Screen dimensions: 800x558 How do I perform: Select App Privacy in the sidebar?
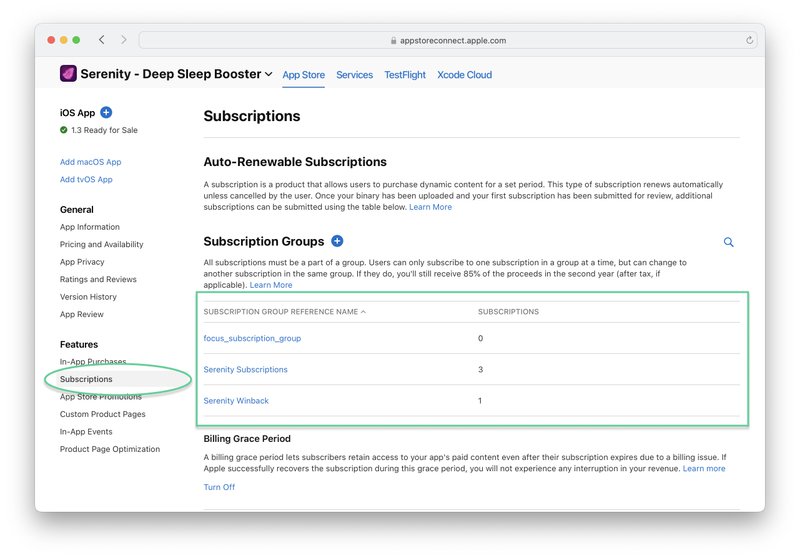82,262
